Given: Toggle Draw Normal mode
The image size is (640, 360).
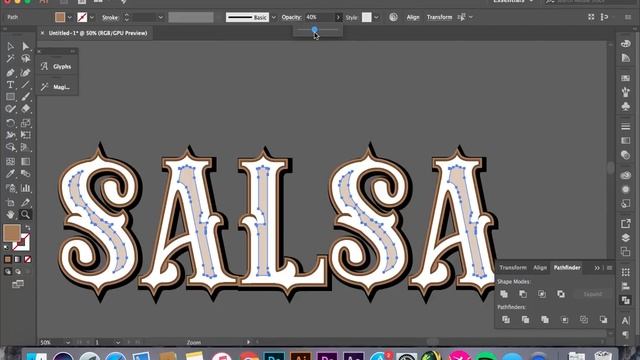Looking at the screenshot, I should coord(8,271).
